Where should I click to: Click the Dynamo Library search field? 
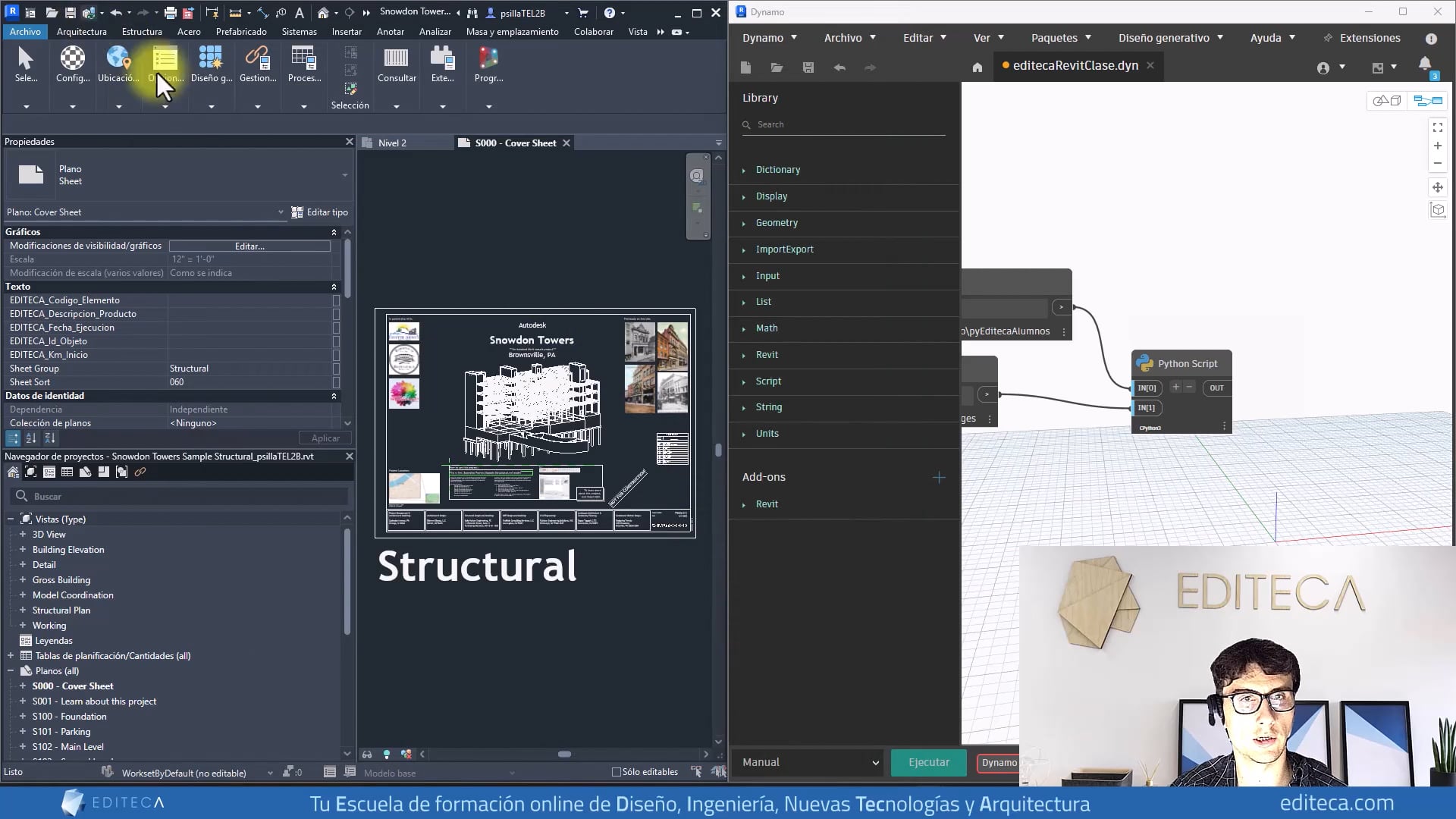(x=843, y=124)
